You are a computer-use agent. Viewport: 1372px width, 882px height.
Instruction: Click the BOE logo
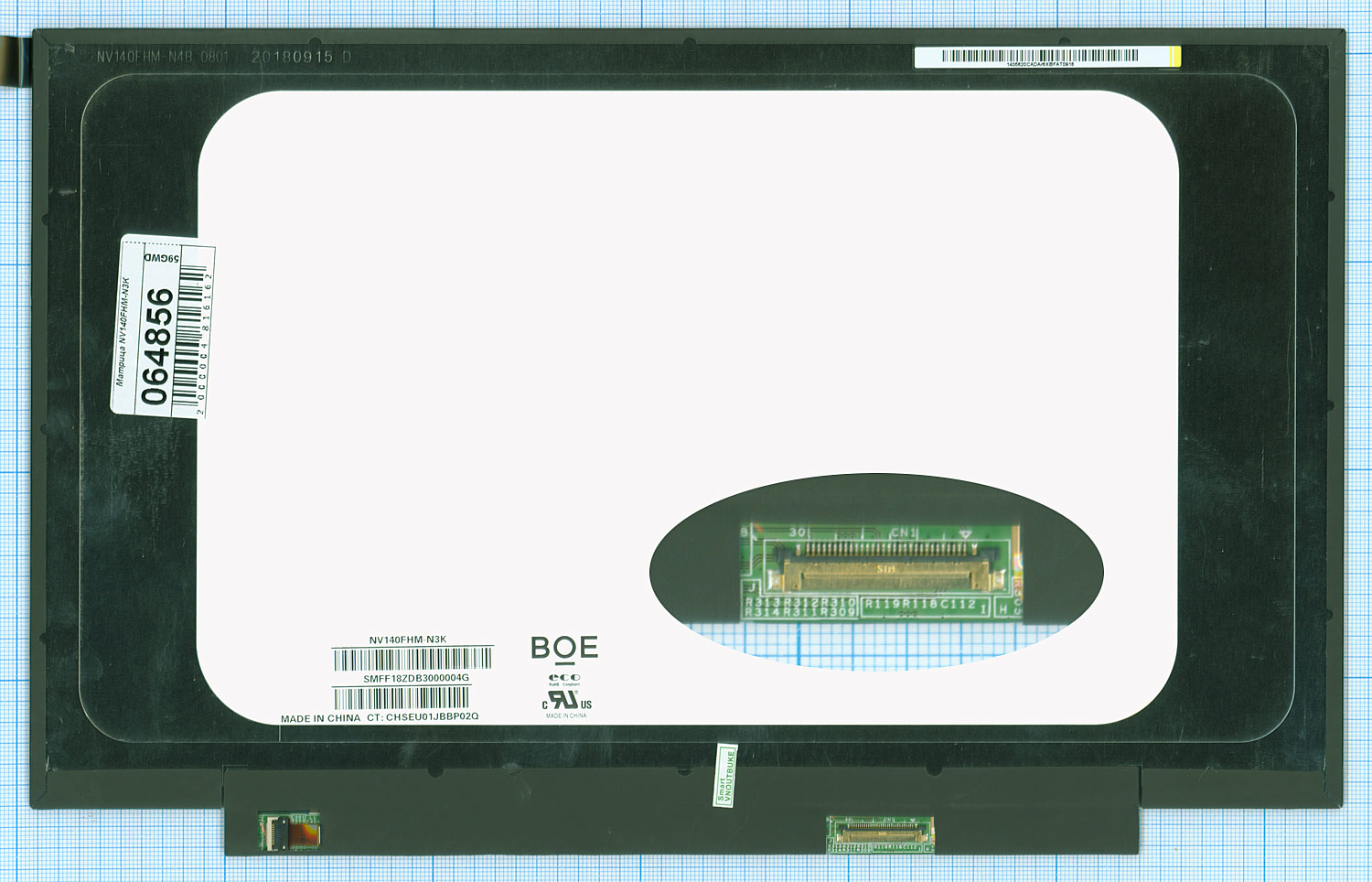click(564, 649)
